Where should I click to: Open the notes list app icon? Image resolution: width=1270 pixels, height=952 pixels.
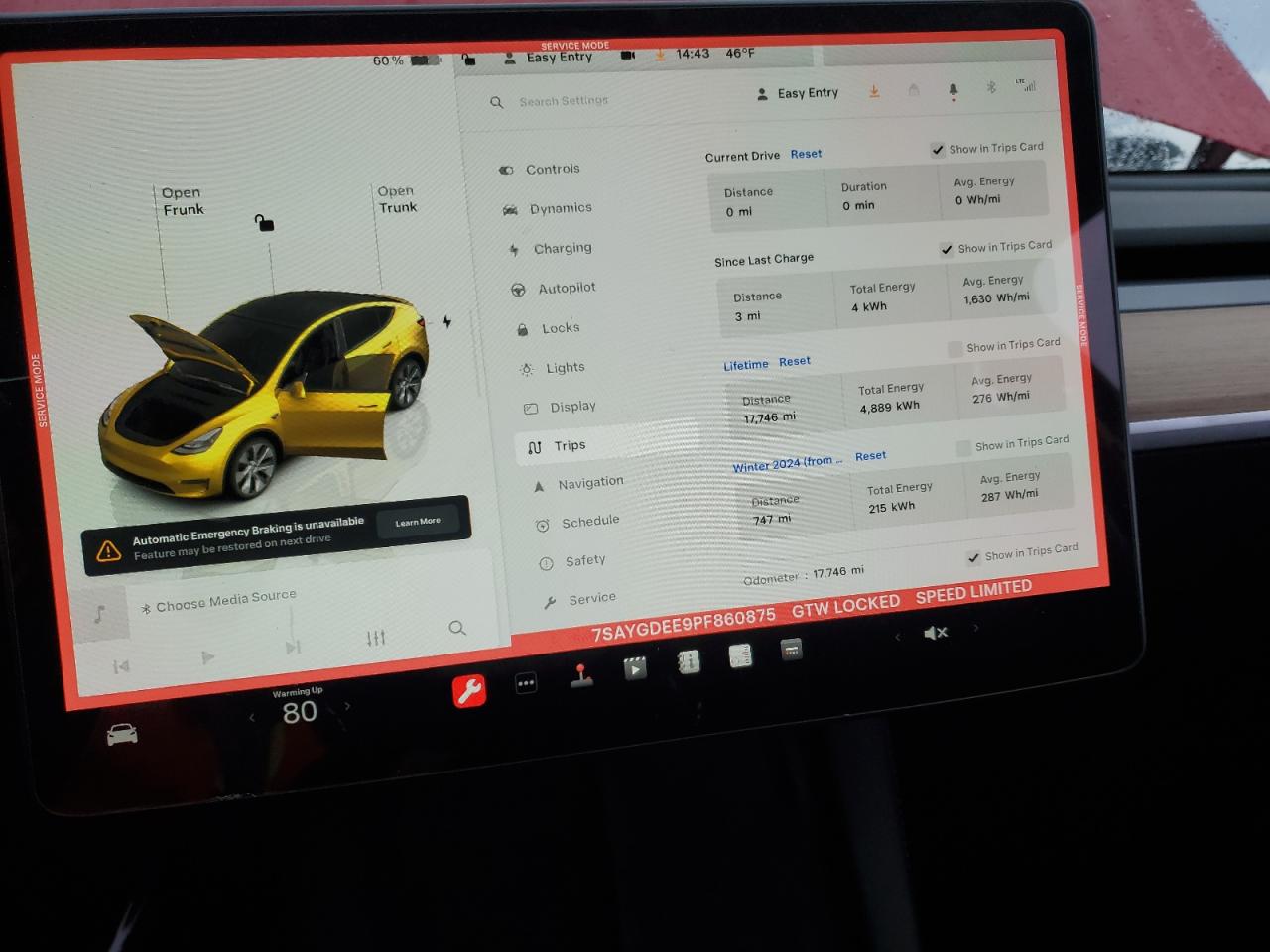(x=740, y=655)
